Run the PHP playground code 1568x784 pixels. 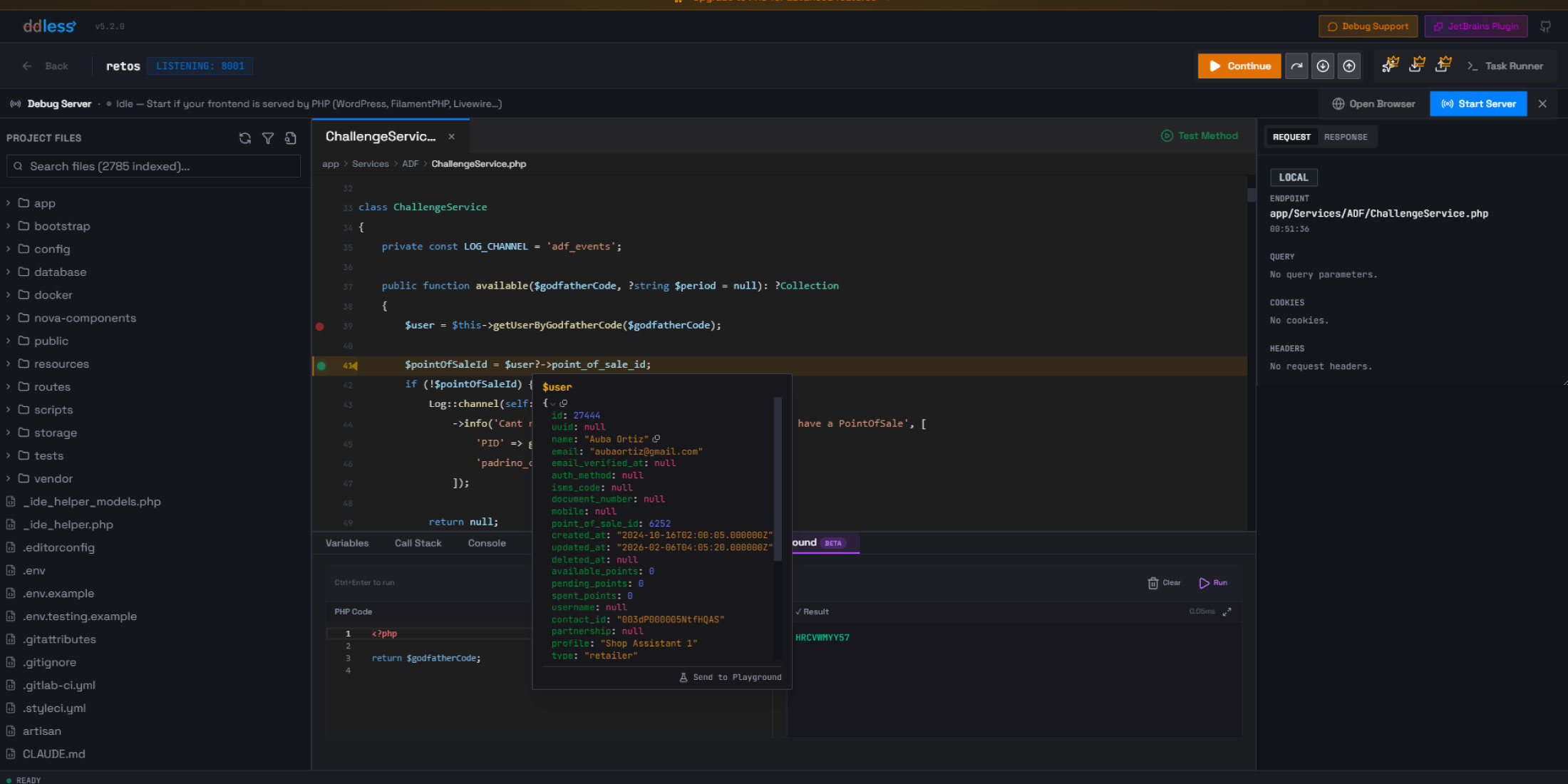[1213, 583]
